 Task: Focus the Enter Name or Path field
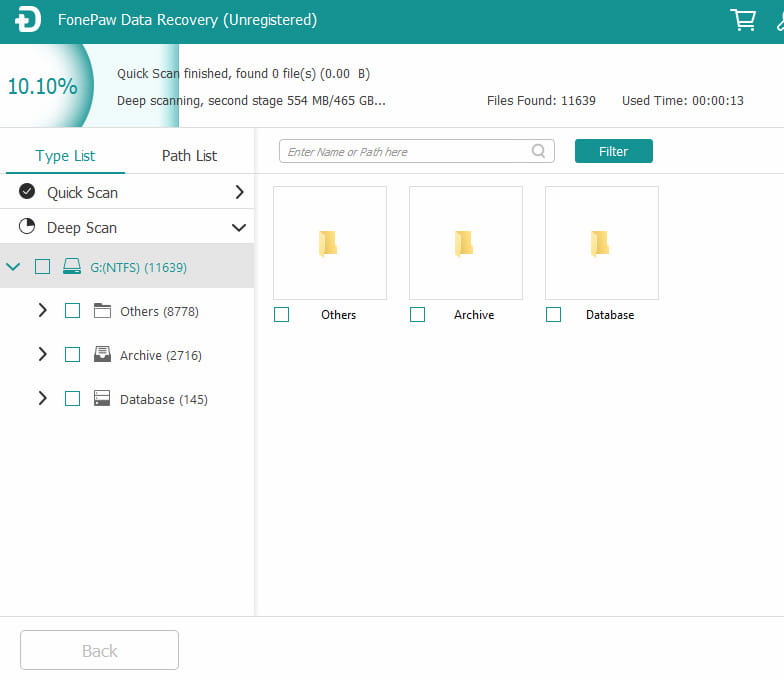click(x=405, y=152)
